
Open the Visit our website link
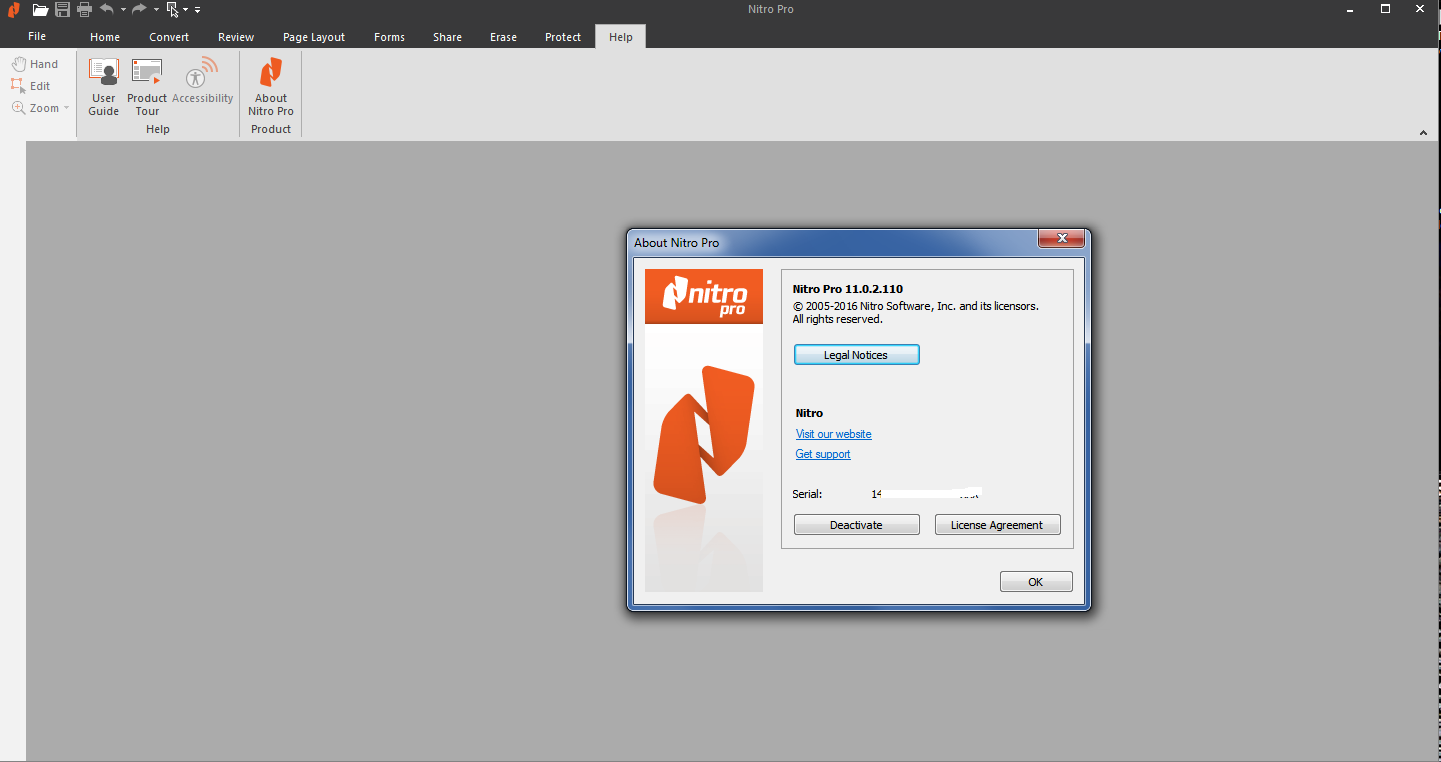point(833,433)
